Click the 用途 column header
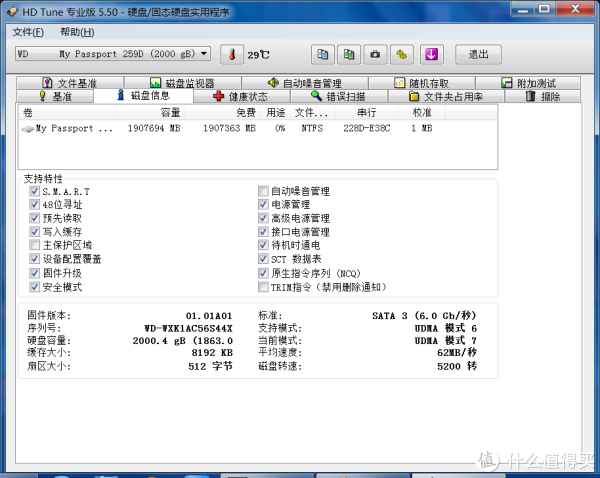This screenshot has width=600, height=478. pos(276,113)
